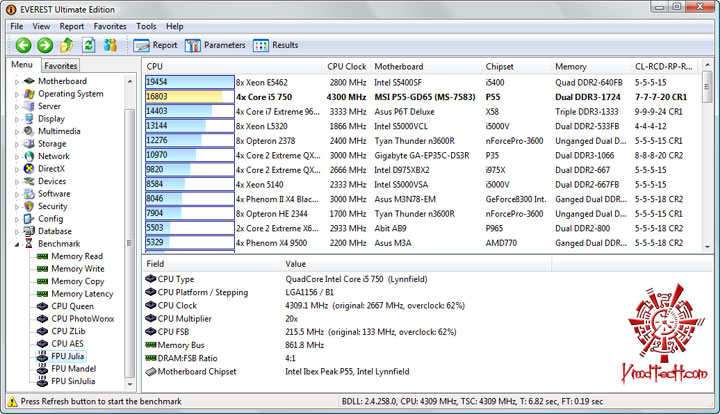The height and width of the screenshot is (414, 720).
Task: Select the CPU ZLib benchmark
Action: (x=68, y=331)
